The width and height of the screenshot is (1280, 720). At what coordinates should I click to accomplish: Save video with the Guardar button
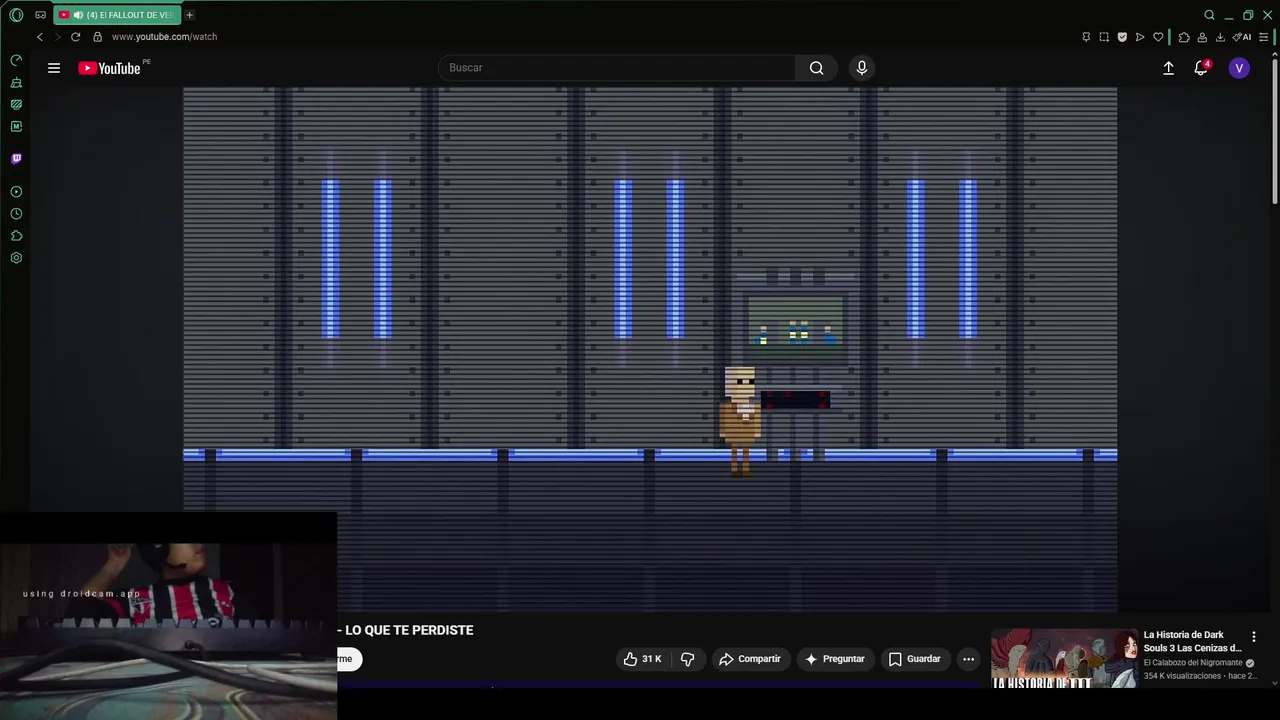915,659
